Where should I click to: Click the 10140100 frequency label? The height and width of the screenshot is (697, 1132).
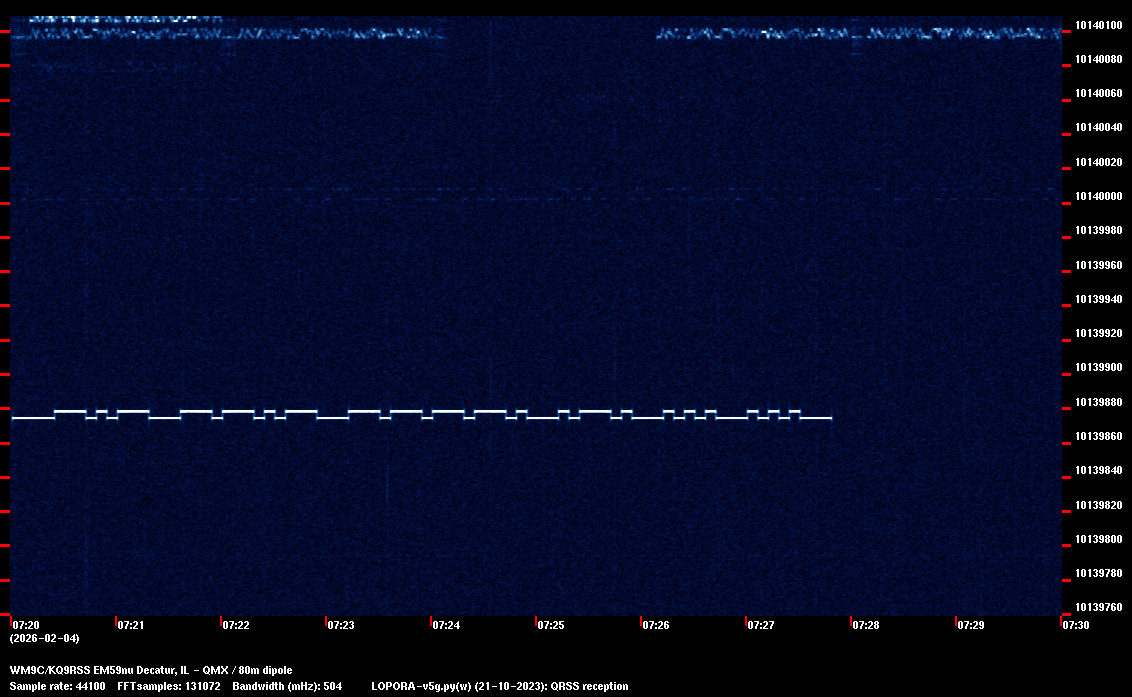click(x=1097, y=25)
